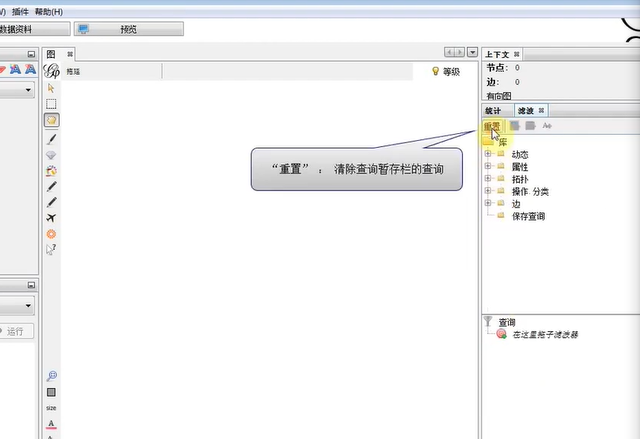Click the Aa icon in filter toolbar

pos(547,126)
